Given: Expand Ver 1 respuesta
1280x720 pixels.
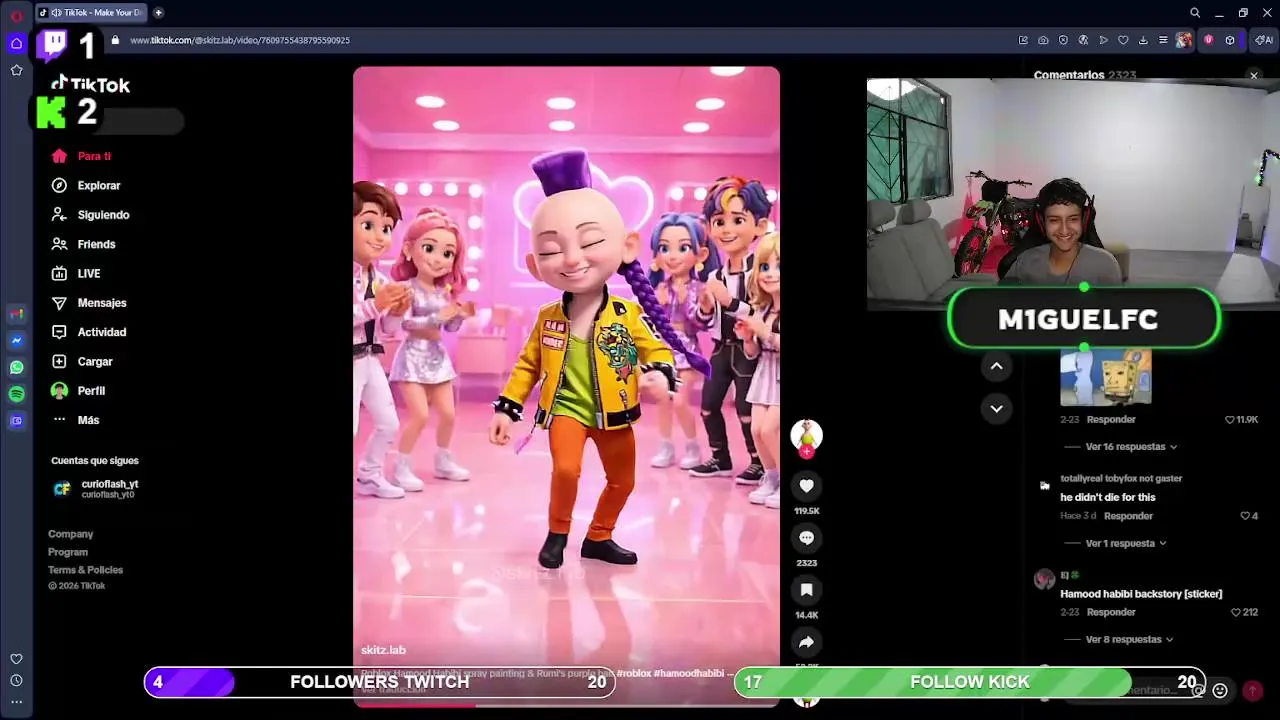Looking at the screenshot, I should (x=1126, y=543).
